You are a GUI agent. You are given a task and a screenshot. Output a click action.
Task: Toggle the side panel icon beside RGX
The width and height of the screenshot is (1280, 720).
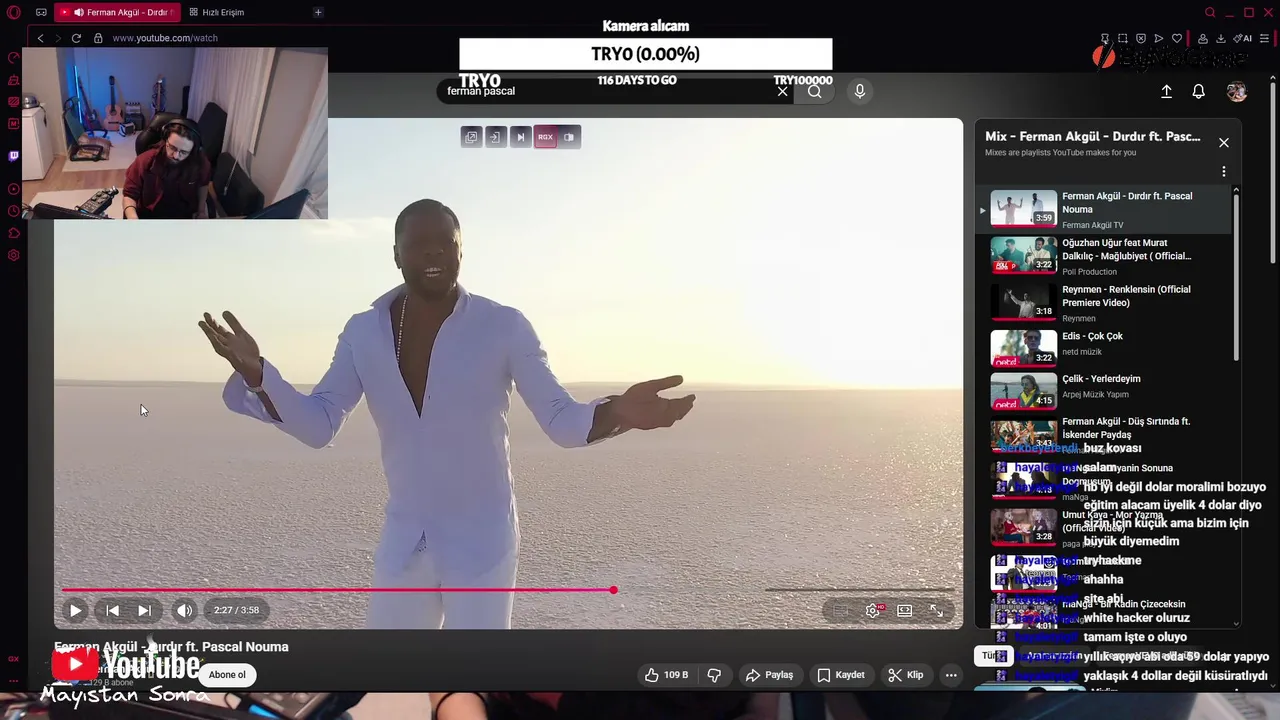[569, 137]
